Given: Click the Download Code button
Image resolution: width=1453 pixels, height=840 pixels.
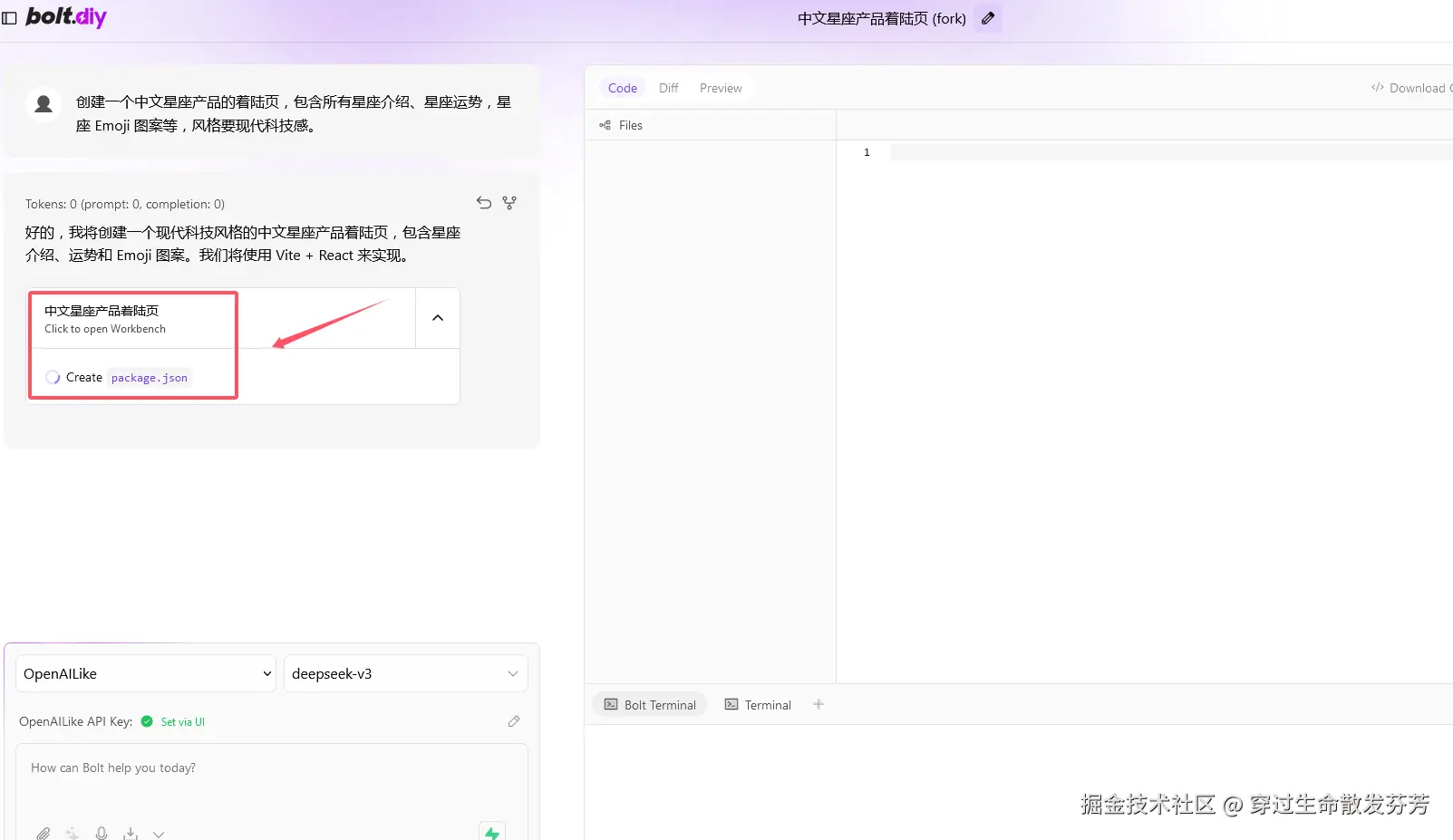Looking at the screenshot, I should point(1411,88).
